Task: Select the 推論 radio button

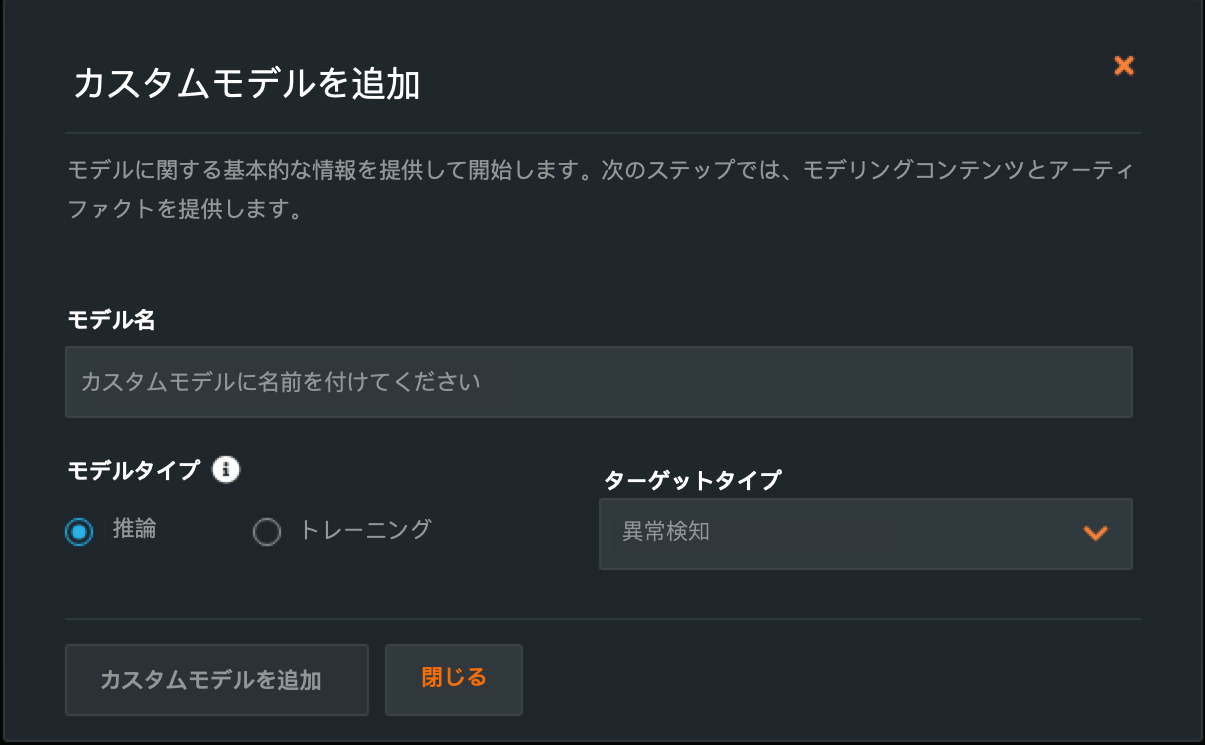Action: tap(79, 531)
